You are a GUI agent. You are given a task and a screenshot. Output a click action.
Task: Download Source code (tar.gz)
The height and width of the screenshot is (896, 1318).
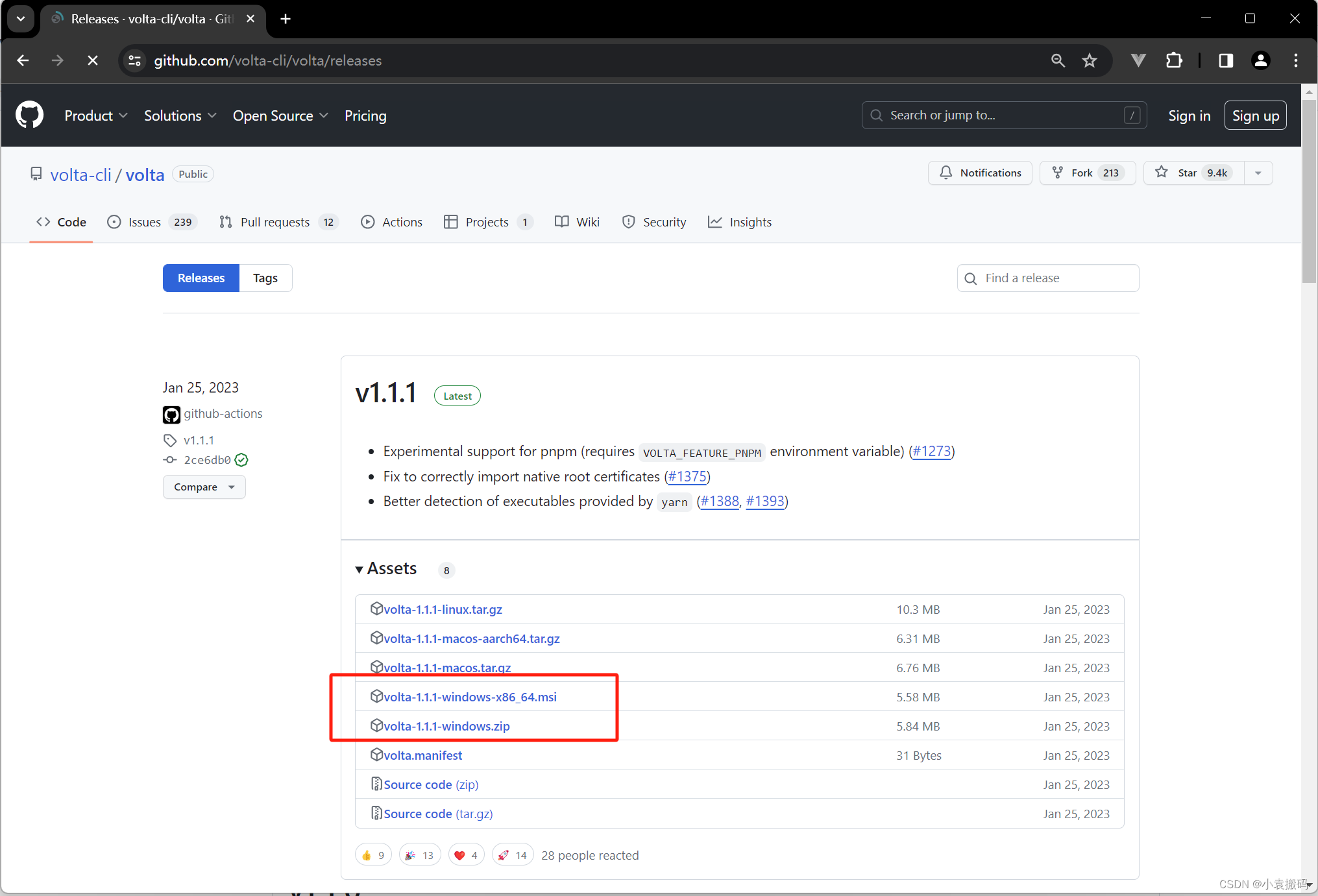point(438,814)
